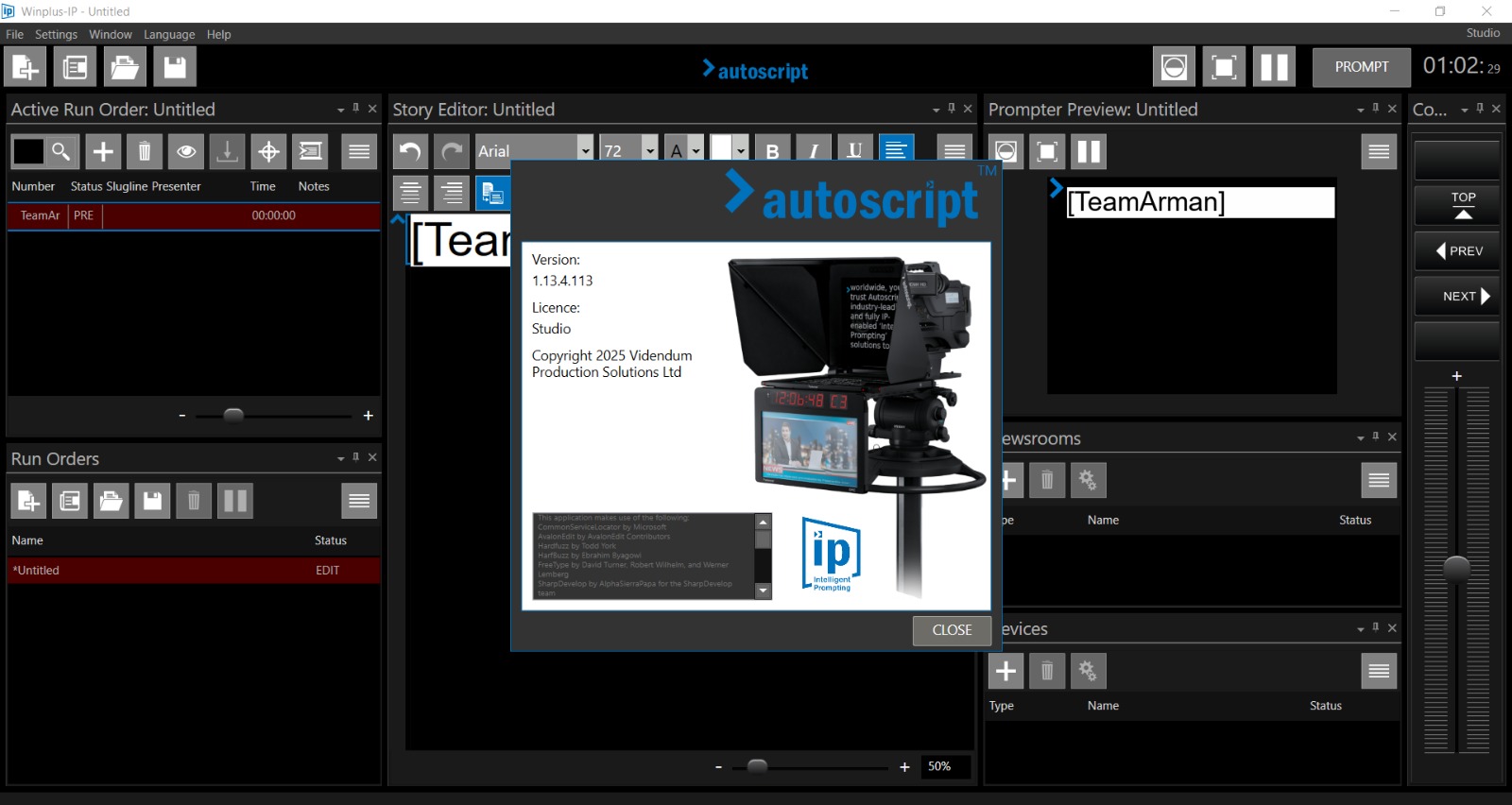The width and height of the screenshot is (1512, 805).
Task: Toggle invert display icon in top bar
Action: pos(1174,67)
